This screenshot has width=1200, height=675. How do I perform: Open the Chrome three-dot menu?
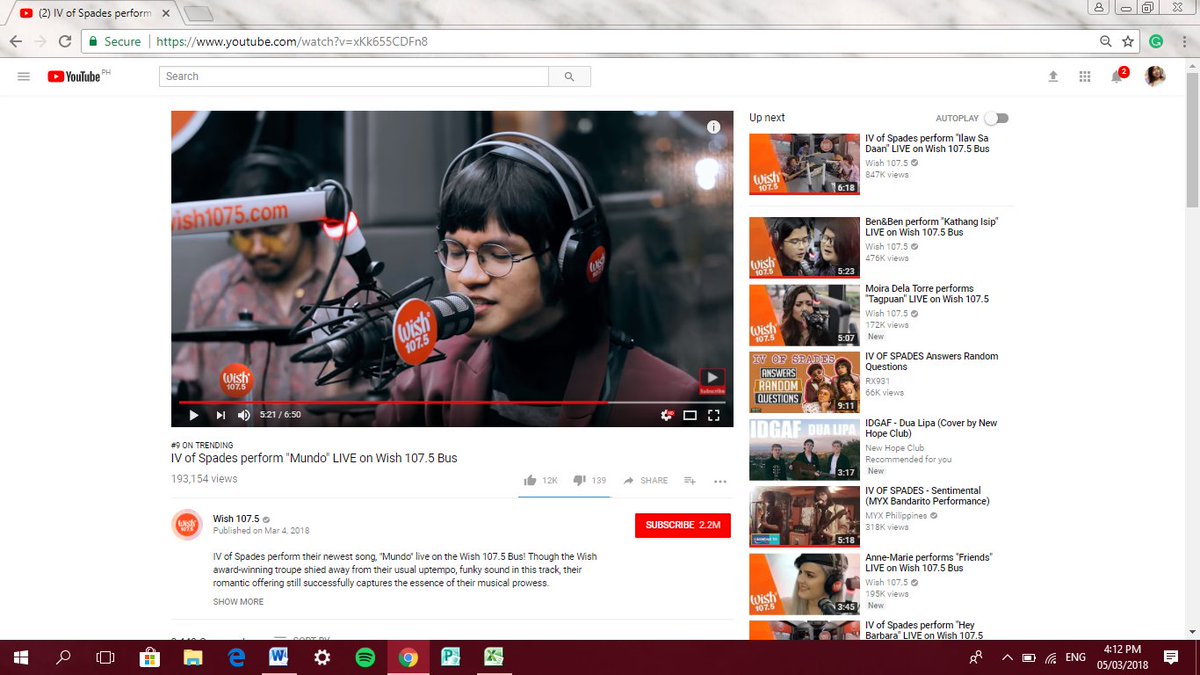pos(1184,41)
